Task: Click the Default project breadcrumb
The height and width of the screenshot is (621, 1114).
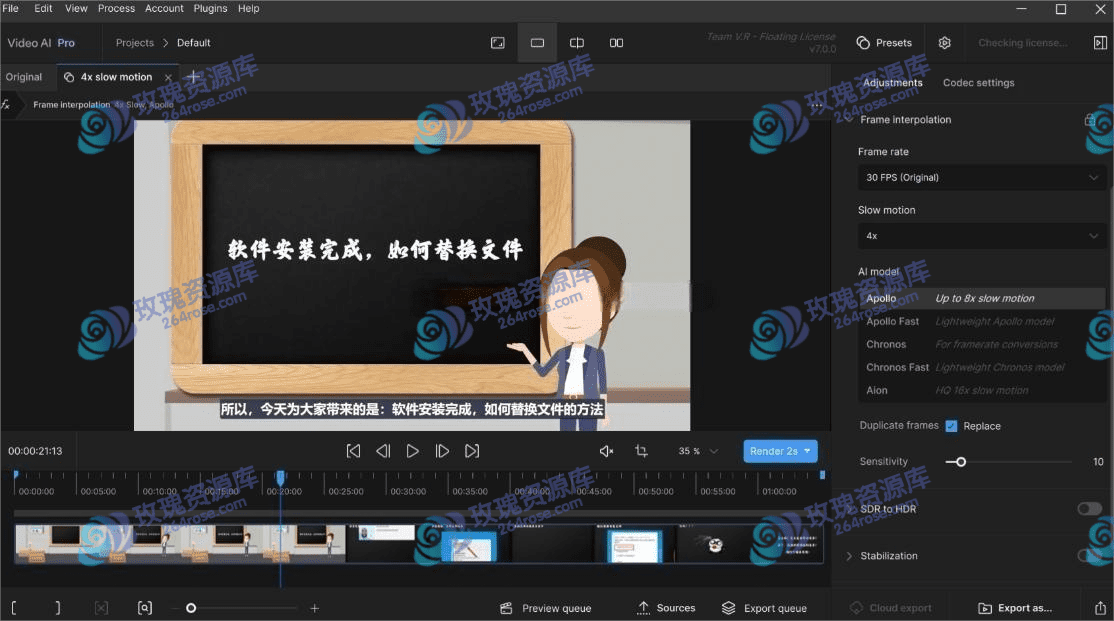Action: click(x=193, y=43)
